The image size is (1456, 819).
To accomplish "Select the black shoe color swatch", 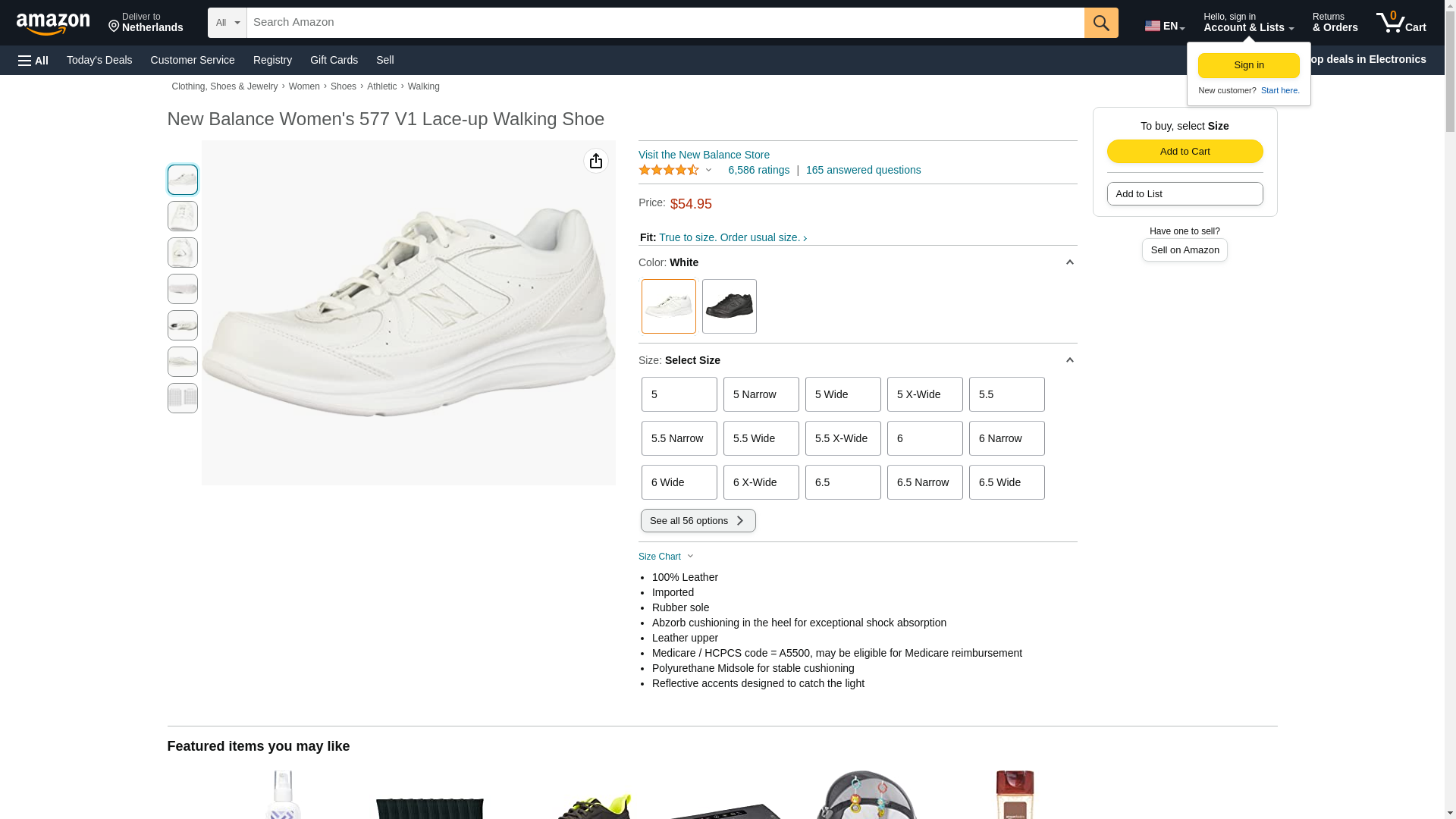I will 729,306.
